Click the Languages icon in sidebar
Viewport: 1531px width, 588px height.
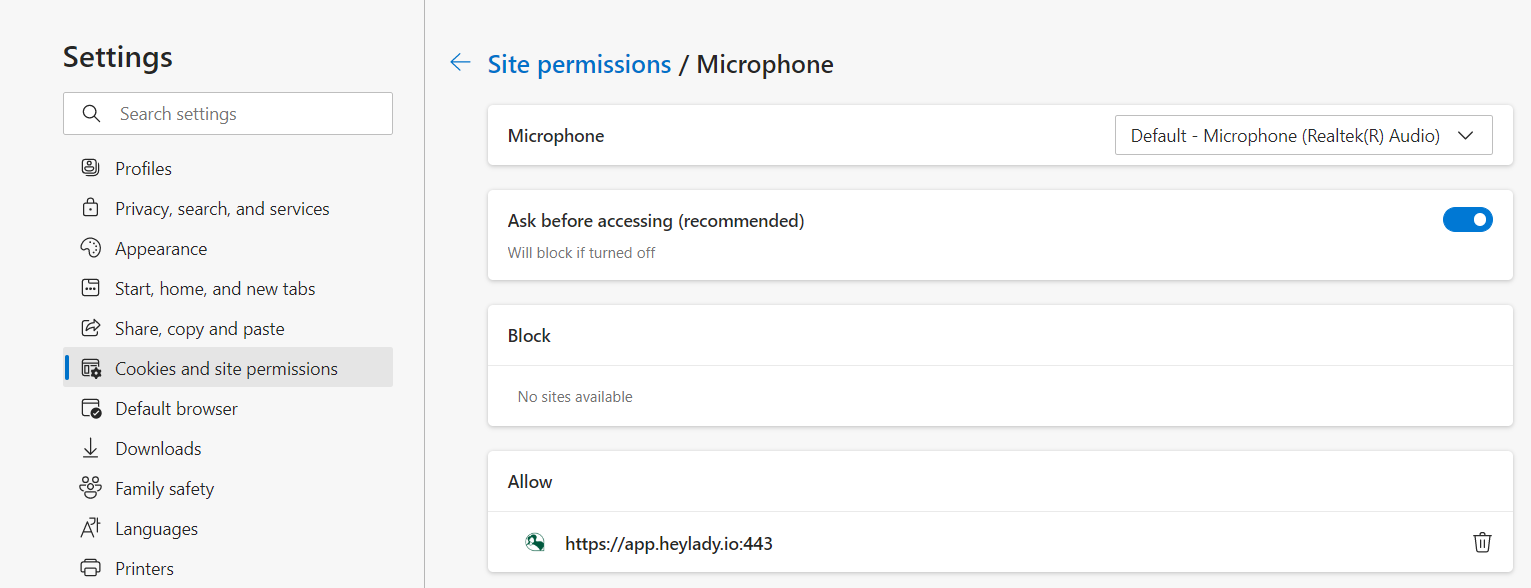(x=91, y=528)
